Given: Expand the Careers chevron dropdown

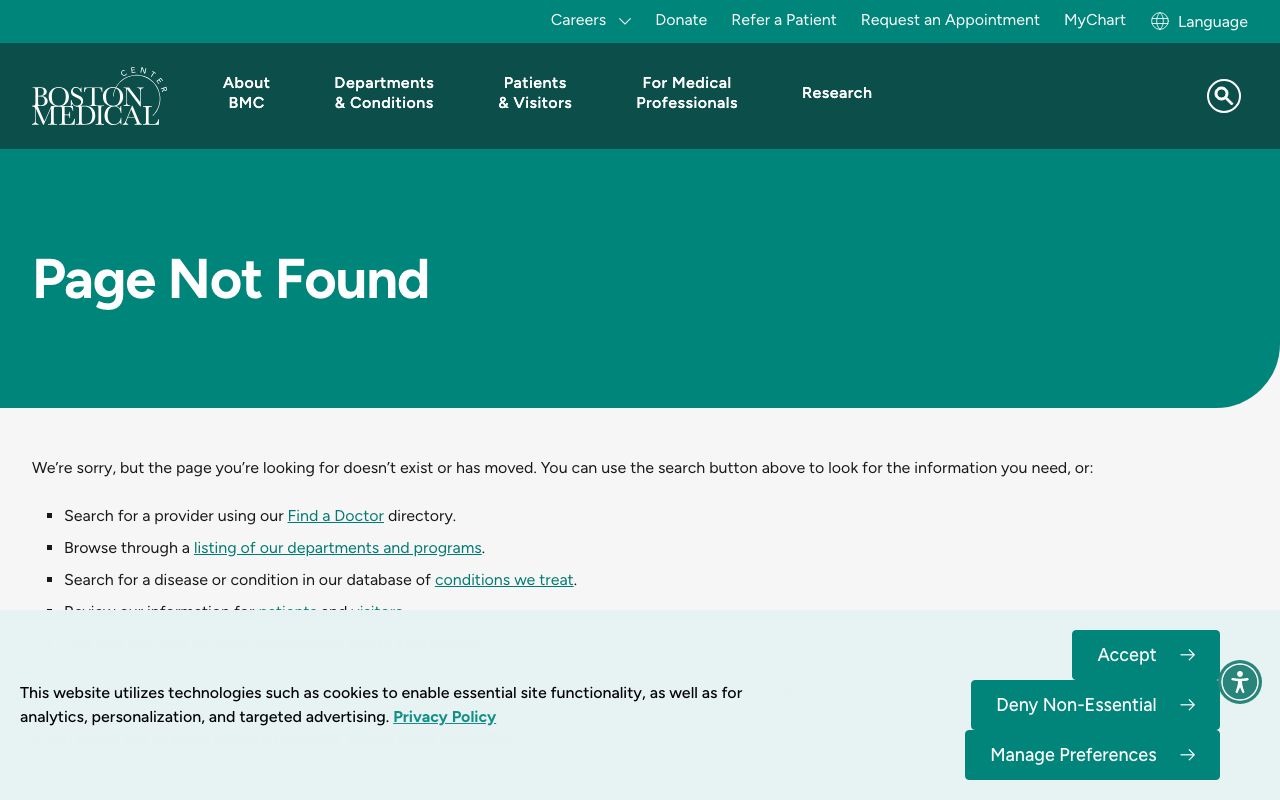Looking at the screenshot, I should pyautogui.click(x=625, y=21).
